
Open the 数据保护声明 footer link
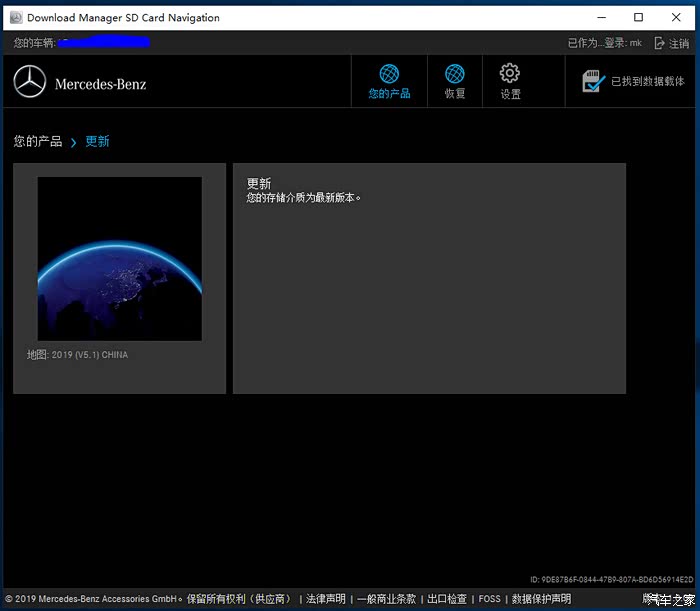[542, 599]
